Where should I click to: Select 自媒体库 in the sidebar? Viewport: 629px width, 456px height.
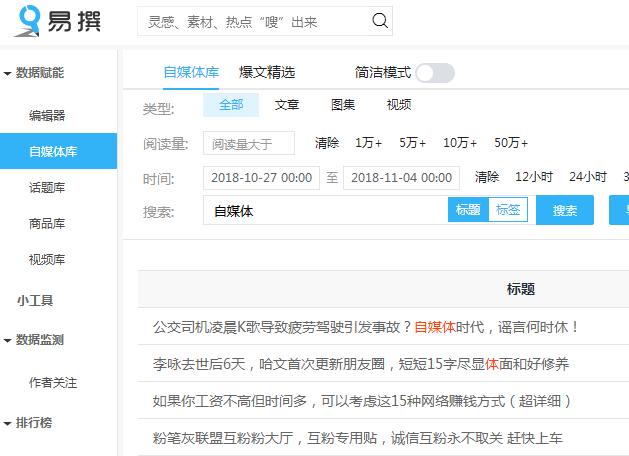(x=58, y=151)
